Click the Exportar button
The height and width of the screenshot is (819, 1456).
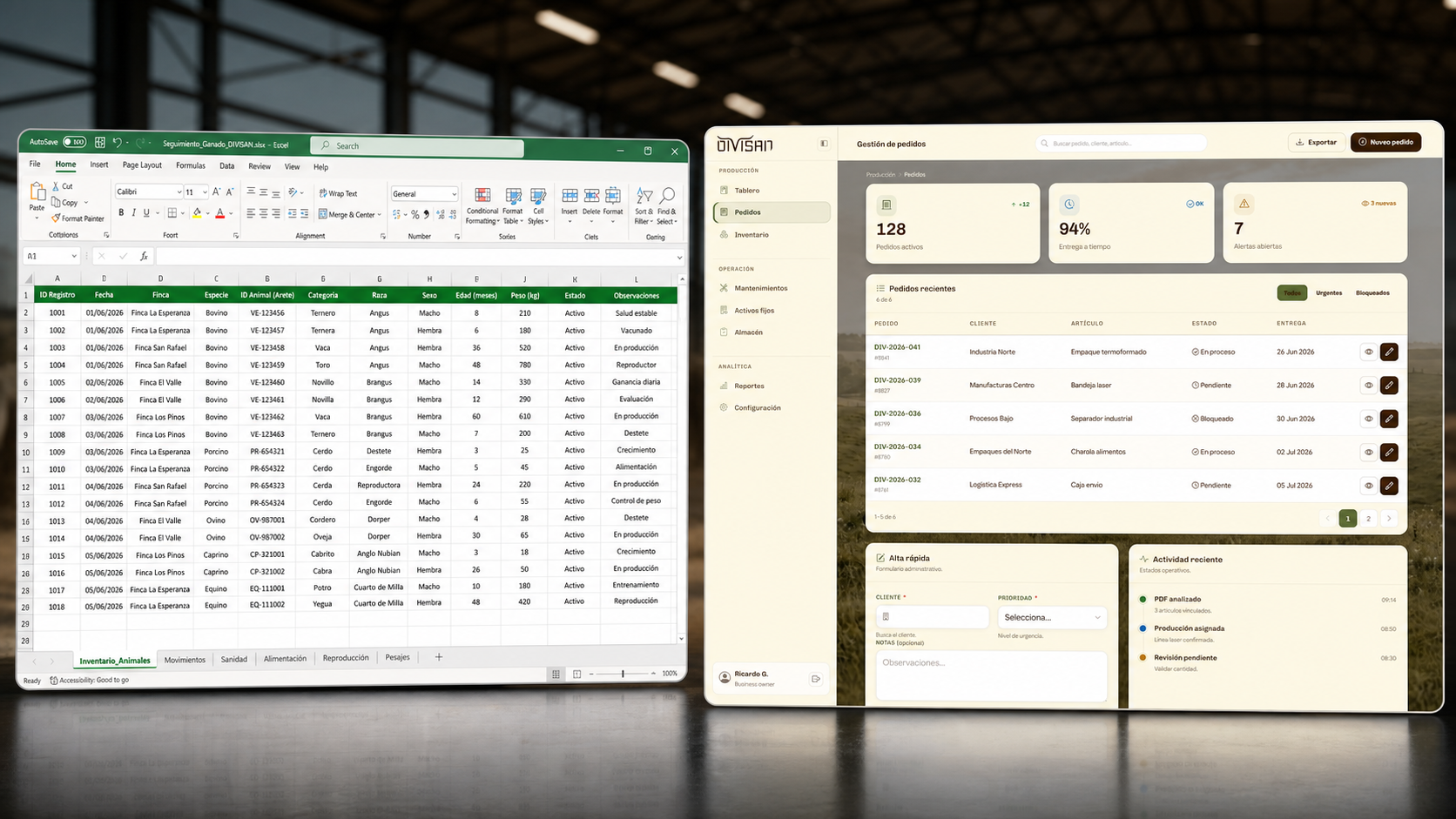click(1316, 142)
